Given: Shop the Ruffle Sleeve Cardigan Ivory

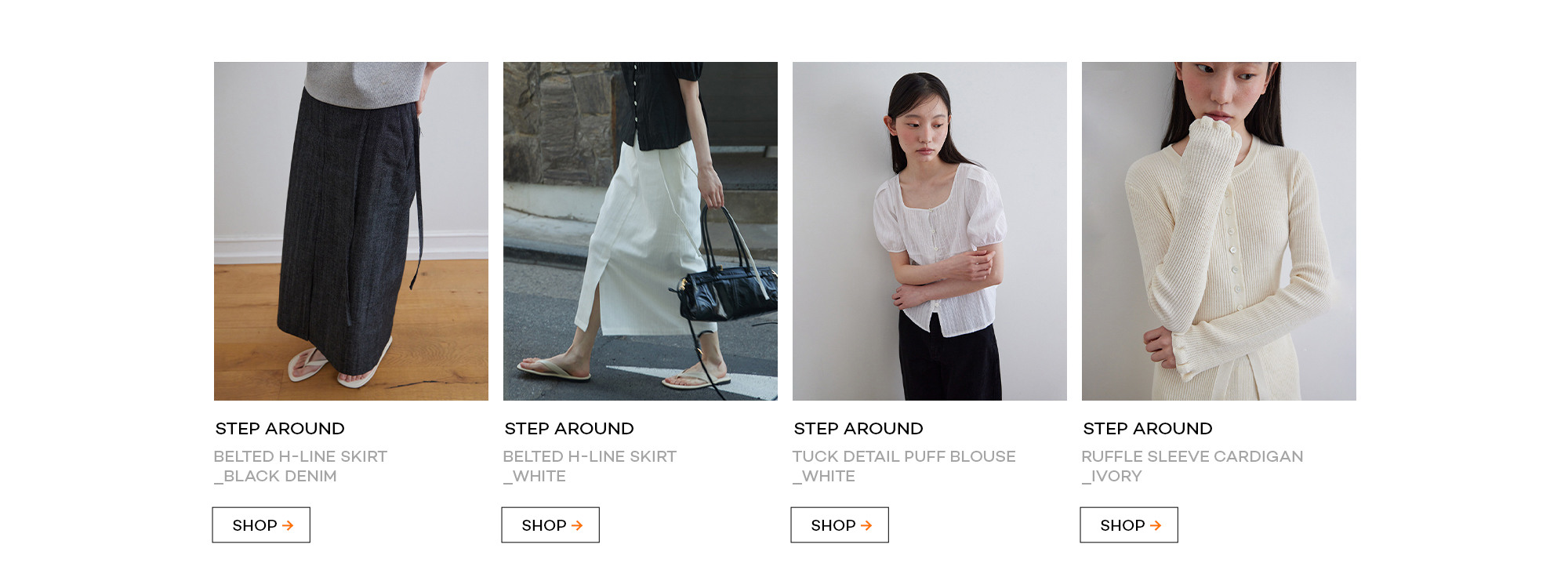Looking at the screenshot, I should point(1129,524).
